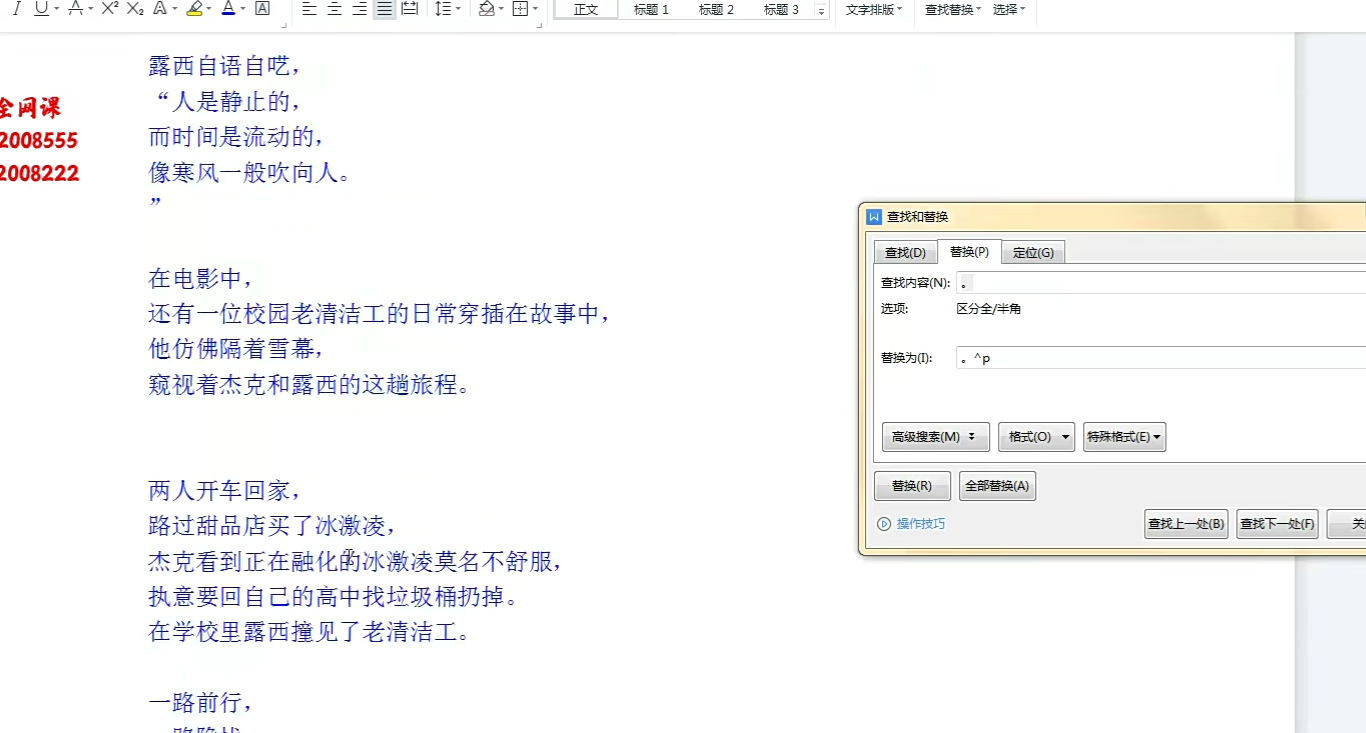This screenshot has width=1366, height=733.
Task: Click the line 两人开车回家，
Action: (225, 491)
